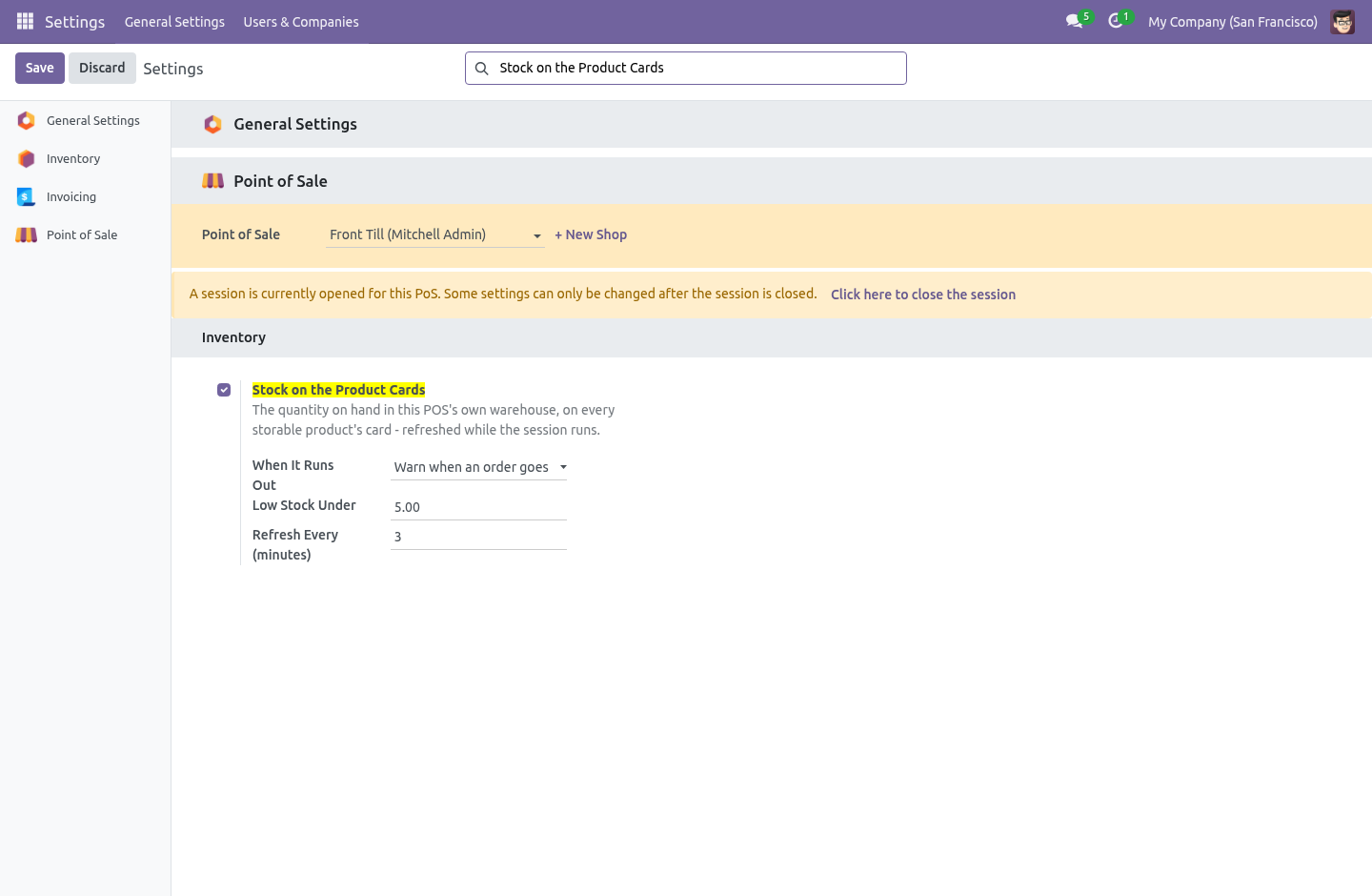The image size is (1372, 896).
Task: Open the General Settings top menu
Action: point(174,21)
